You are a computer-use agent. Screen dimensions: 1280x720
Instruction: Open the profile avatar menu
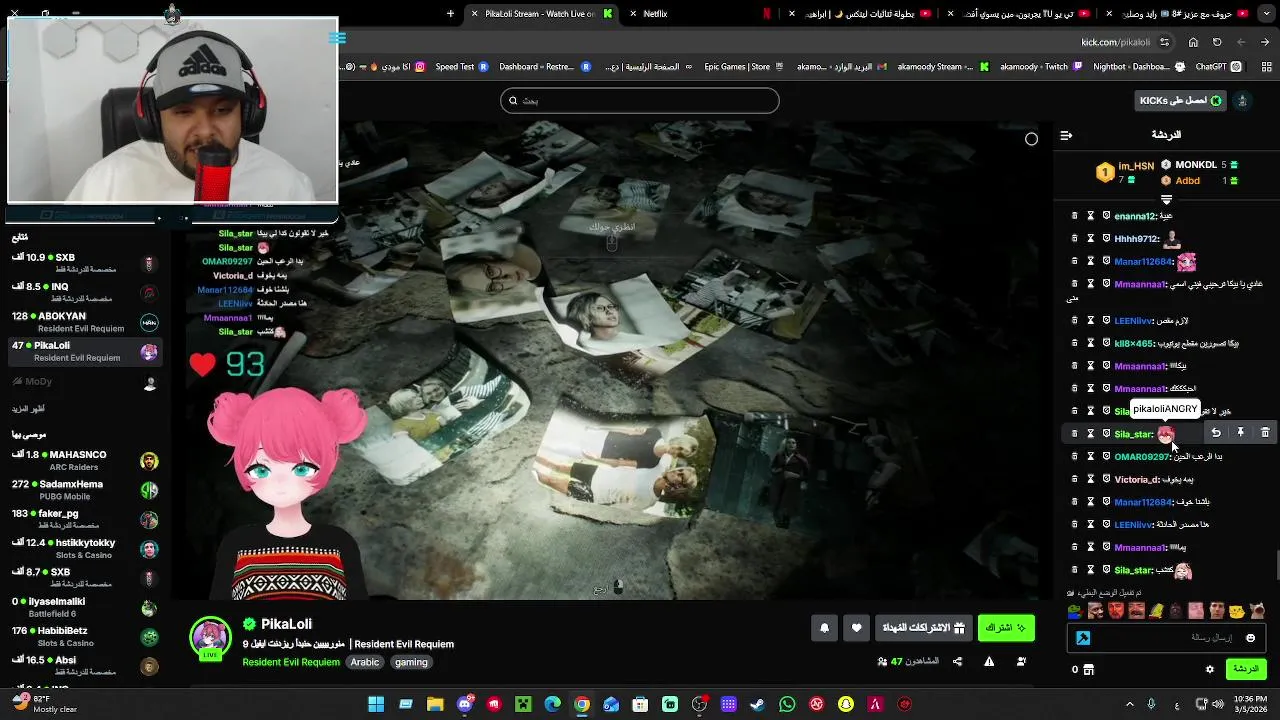tap(1243, 100)
